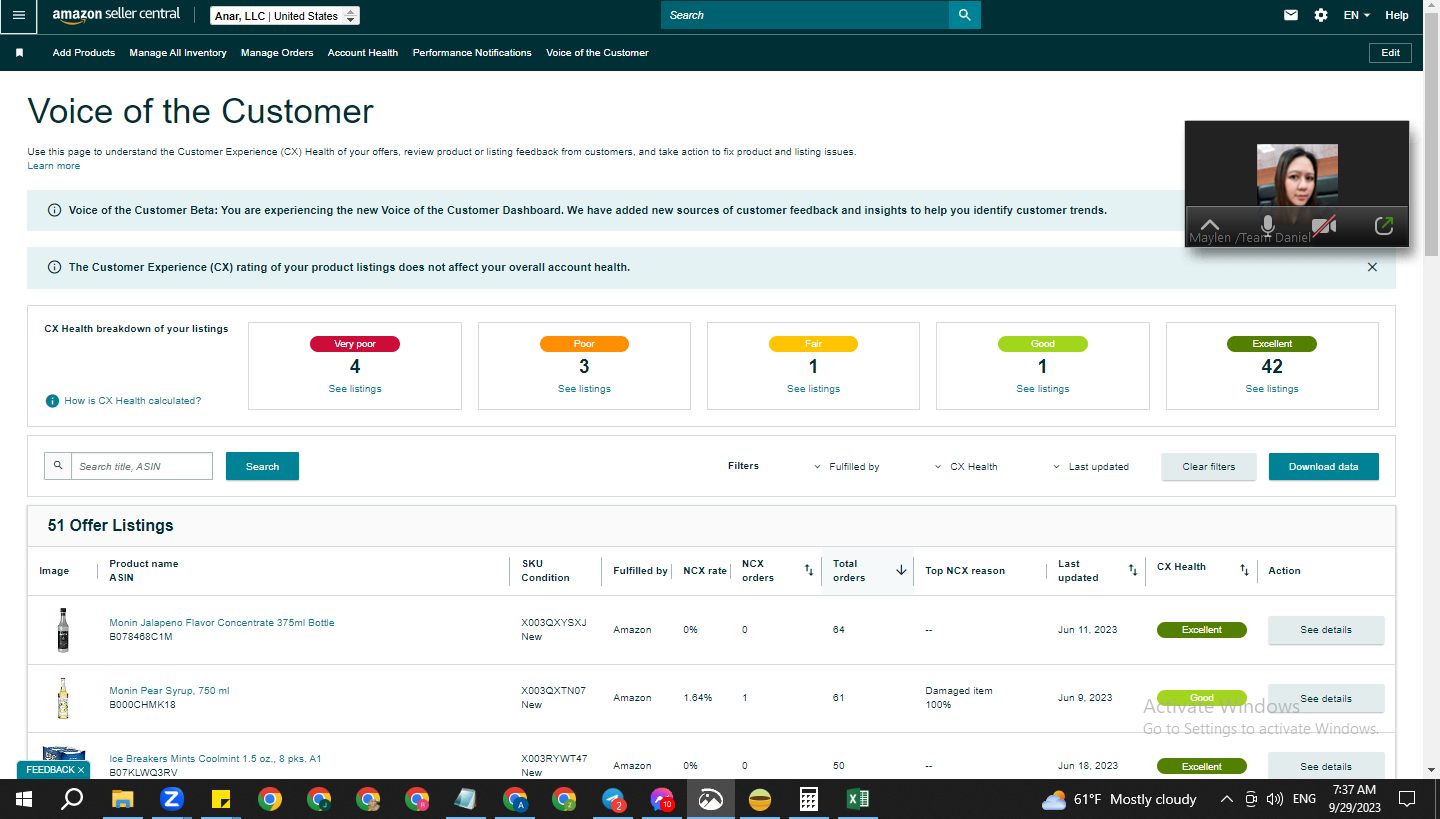1440x819 pixels.
Task: Sort by Last updated column arrows
Action: pyautogui.click(x=1132, y=570)
